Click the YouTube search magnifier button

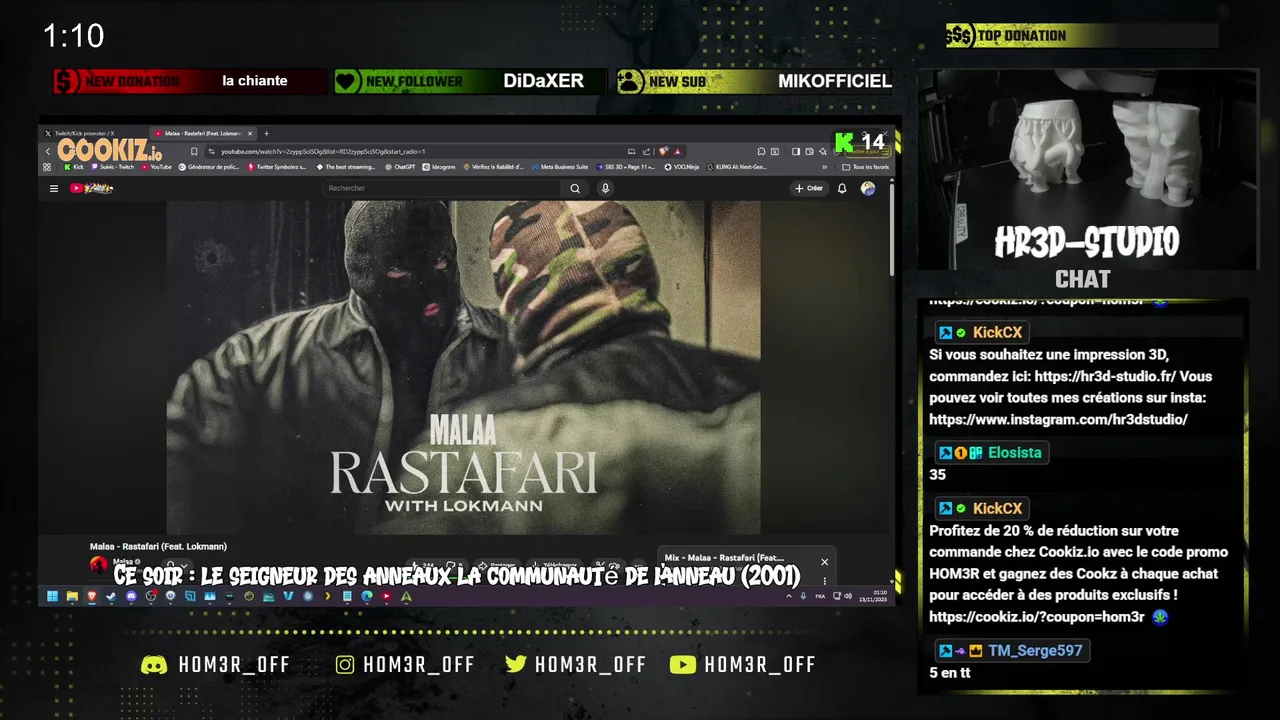(x=575, y=188)
